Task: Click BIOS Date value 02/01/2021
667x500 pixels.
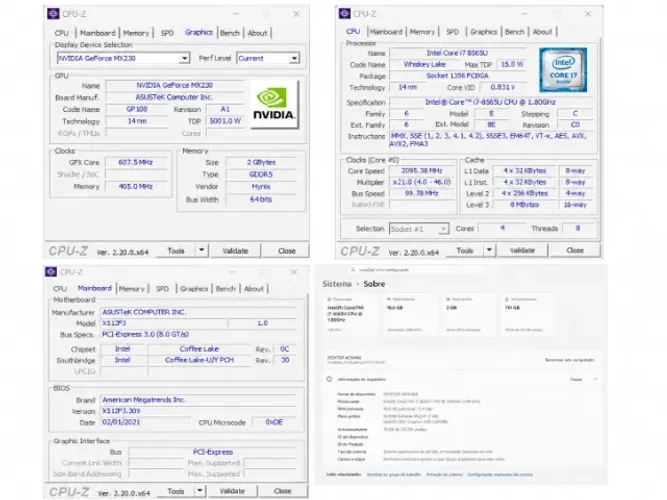Action: [145, 422]
